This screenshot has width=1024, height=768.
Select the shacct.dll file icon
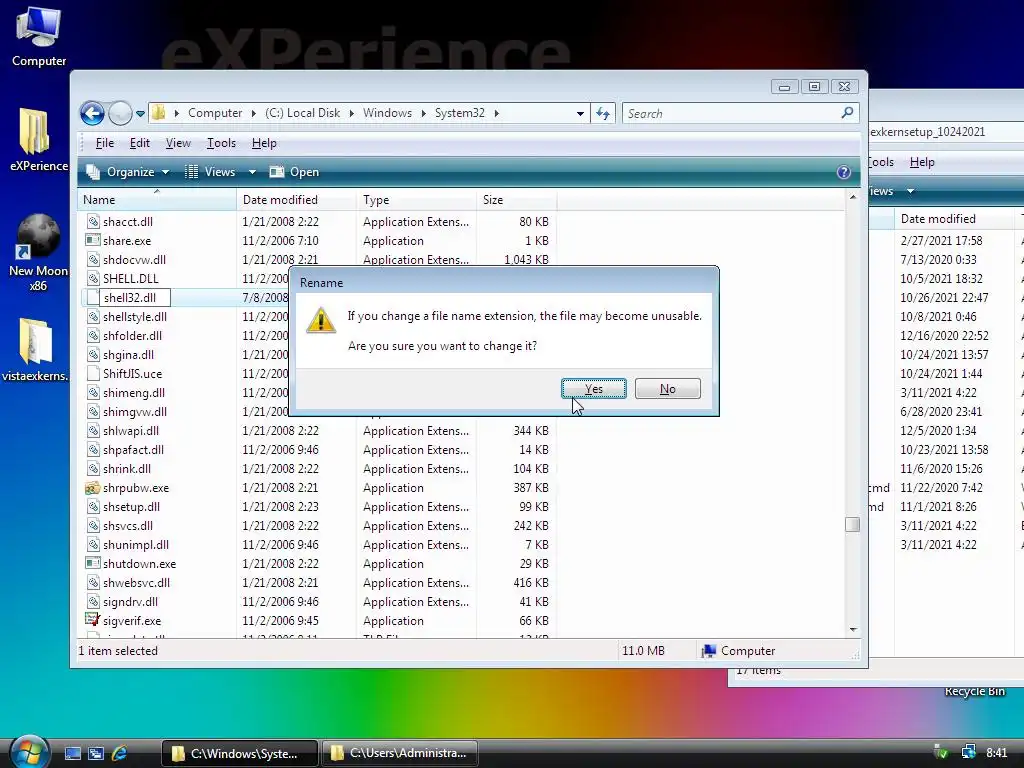pos(93,221)
